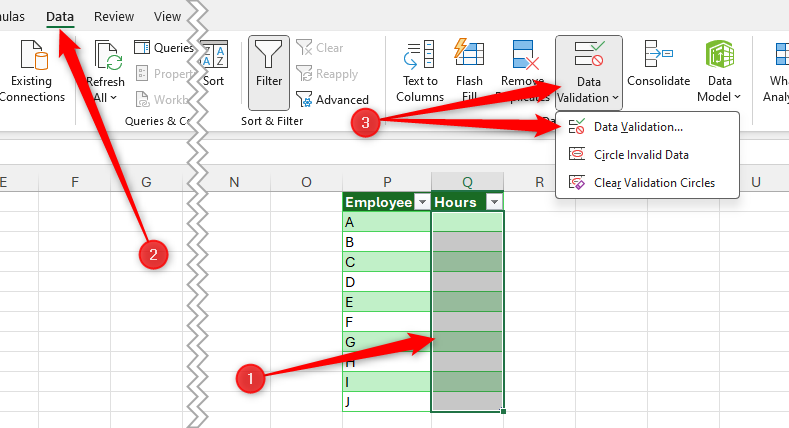Viewport: 789px width, 428px height.
Task: Switch to the View tab
Action: (x=167, y=17)
